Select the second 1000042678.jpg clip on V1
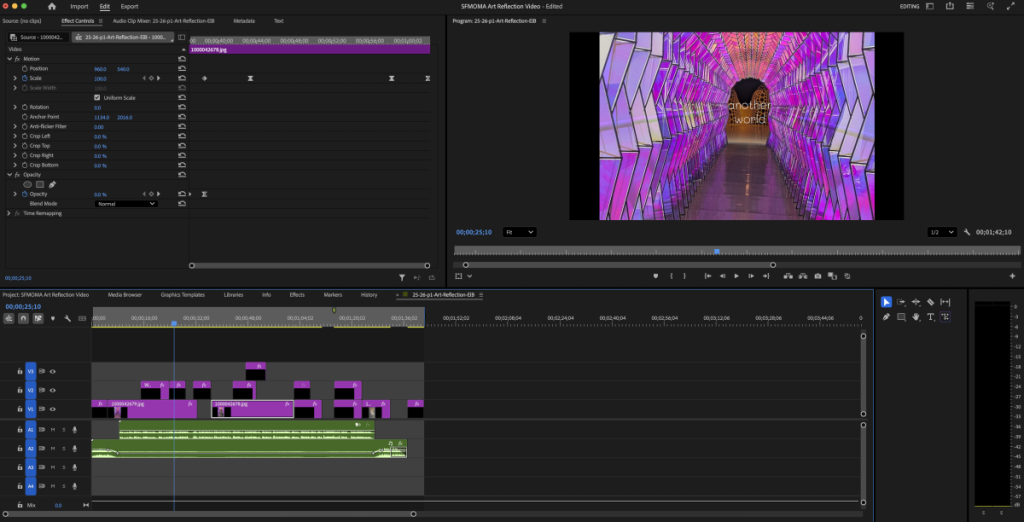 tap(252, 409)
